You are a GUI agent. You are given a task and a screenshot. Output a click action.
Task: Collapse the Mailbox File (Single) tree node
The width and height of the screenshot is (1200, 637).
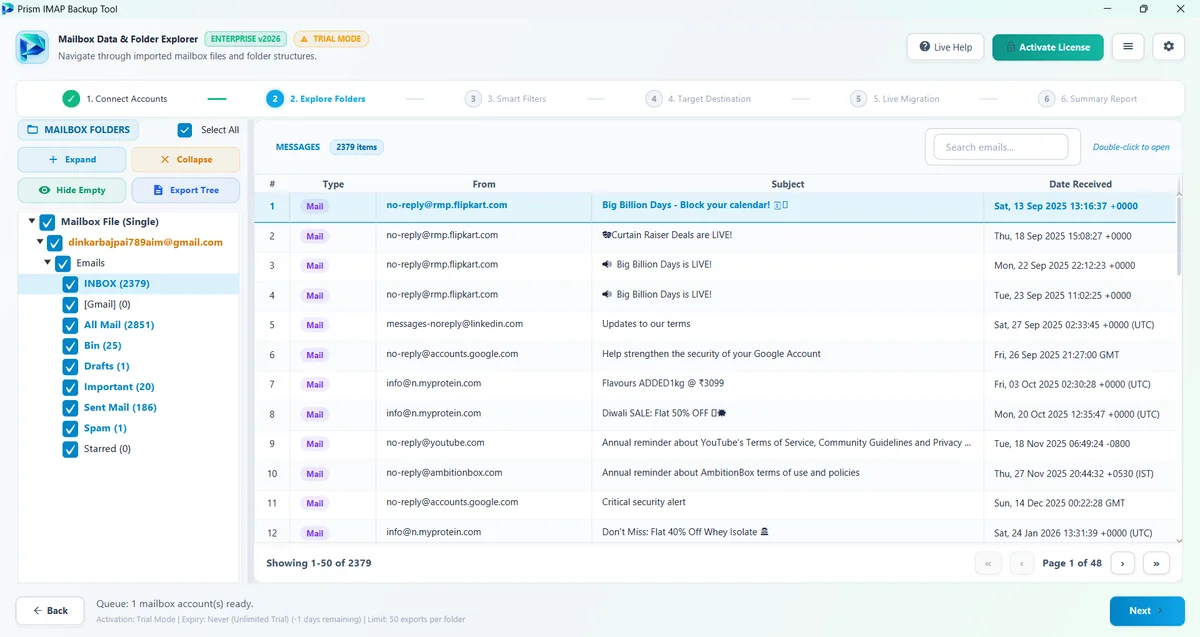pyautogui.click(x=32, y=222)
